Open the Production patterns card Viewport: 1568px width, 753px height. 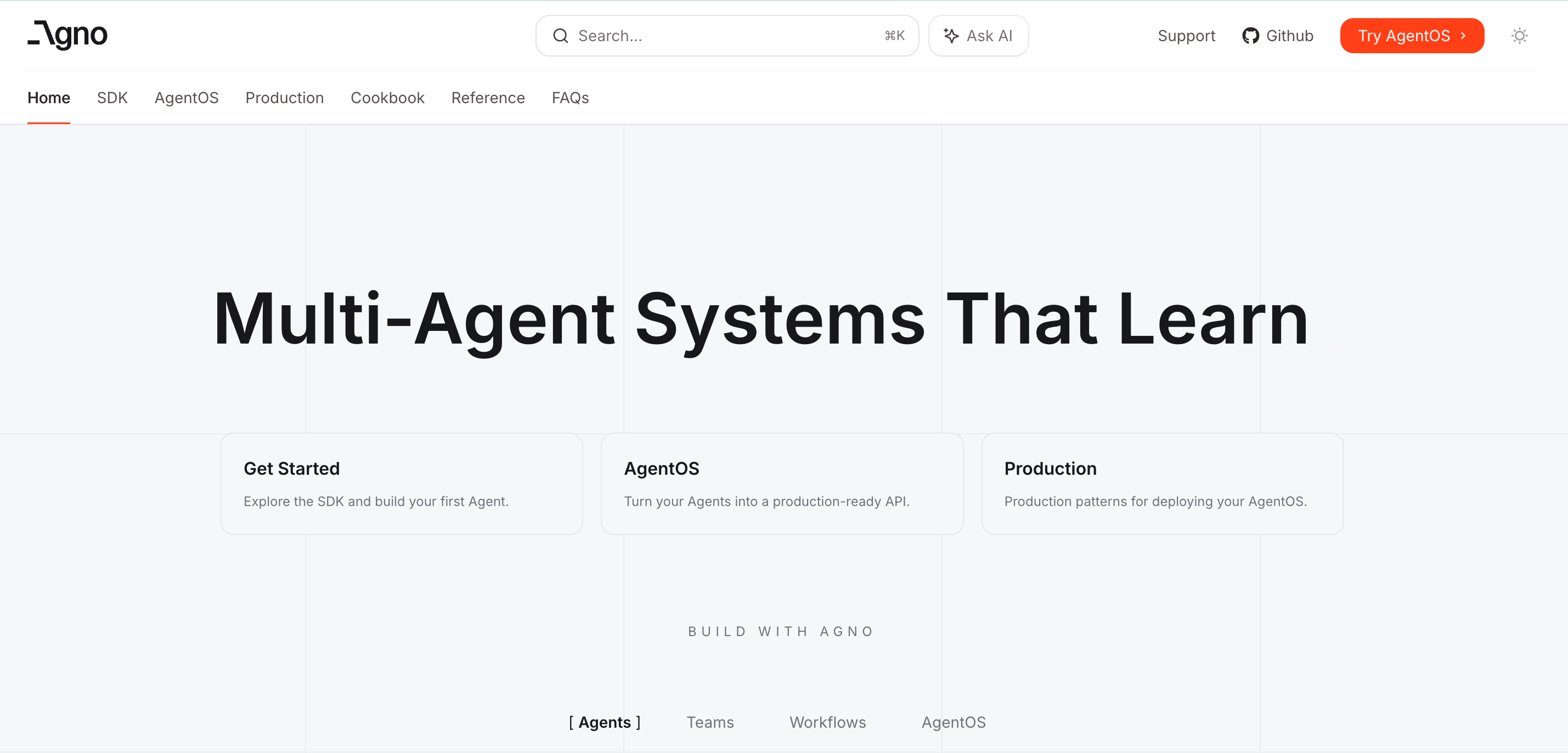(1162, 484)
